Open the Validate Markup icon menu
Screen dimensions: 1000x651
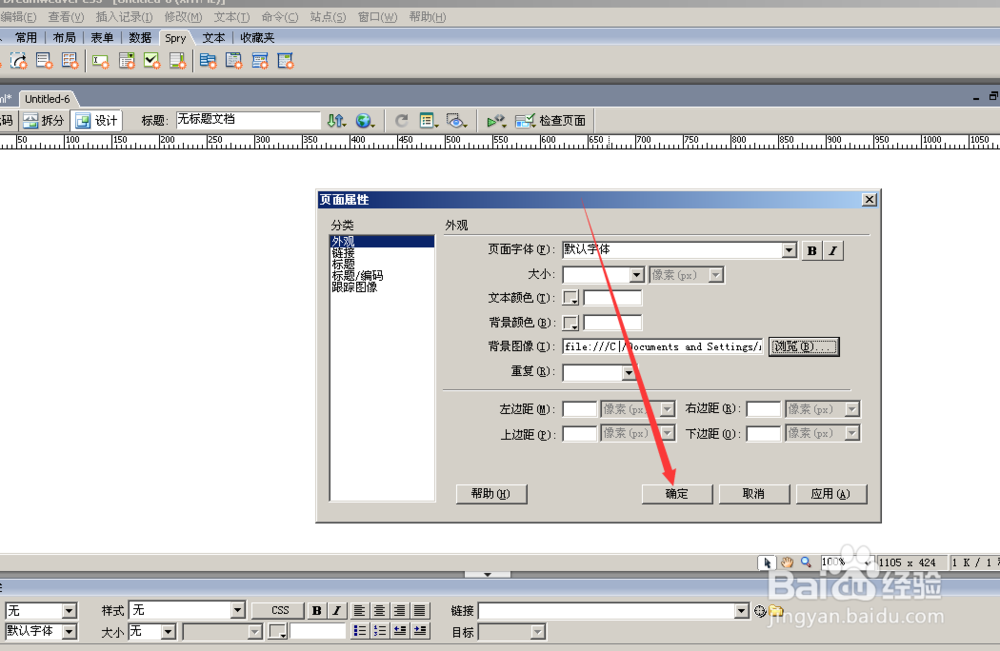pos(496,120)
